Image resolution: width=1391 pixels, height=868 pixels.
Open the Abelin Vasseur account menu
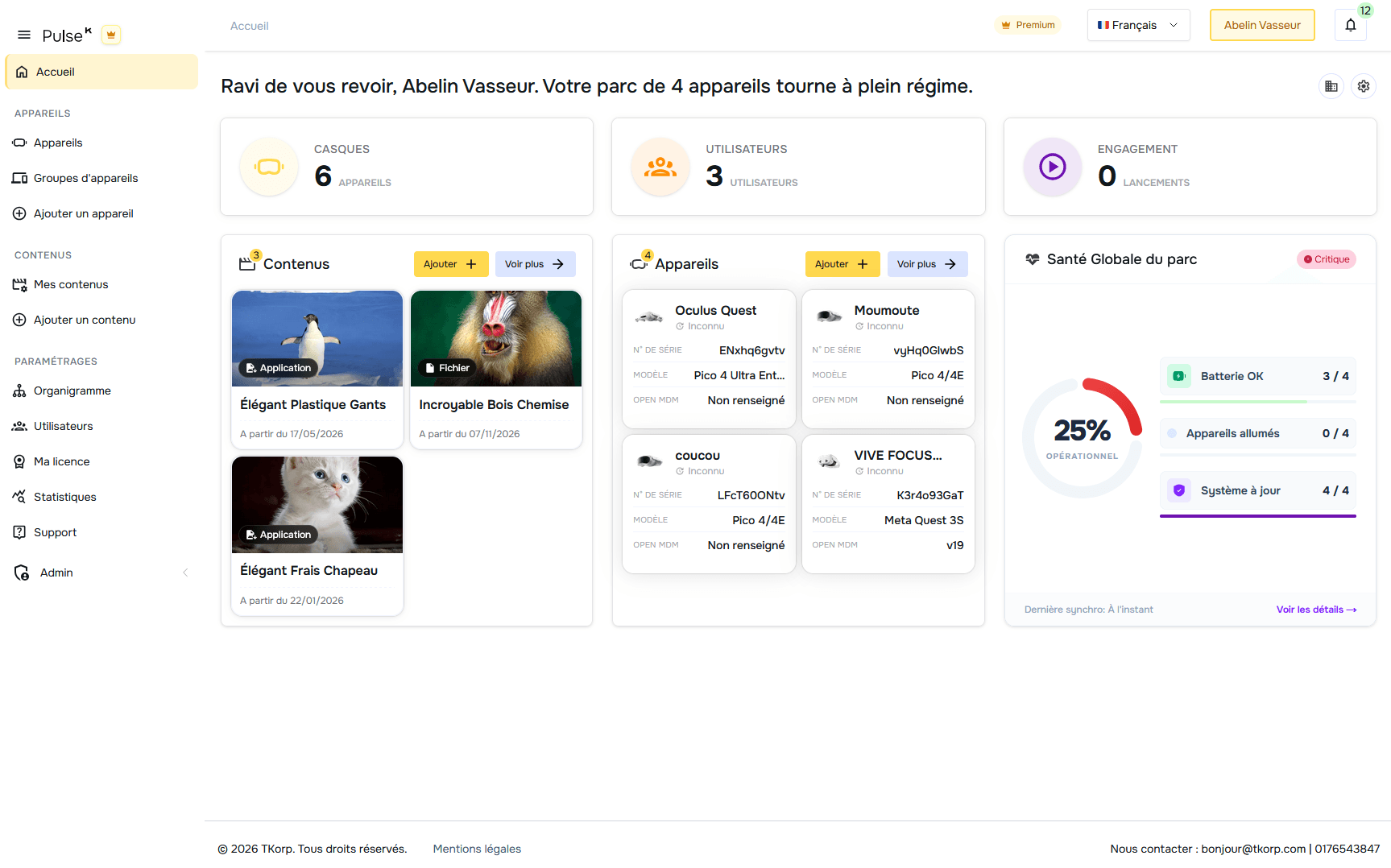point(1261,25)
